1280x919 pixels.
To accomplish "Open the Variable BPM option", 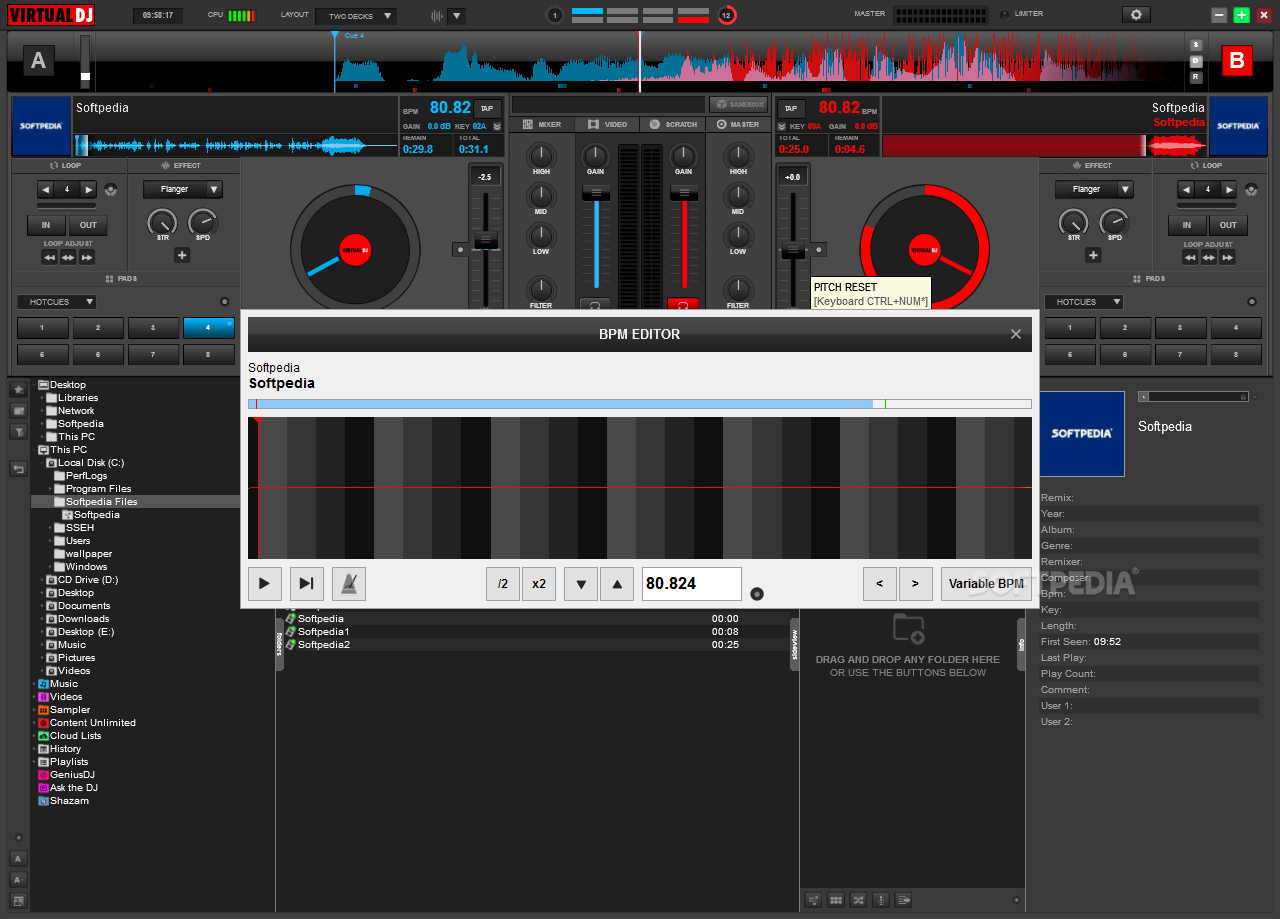I will click(x=986, y=584).
